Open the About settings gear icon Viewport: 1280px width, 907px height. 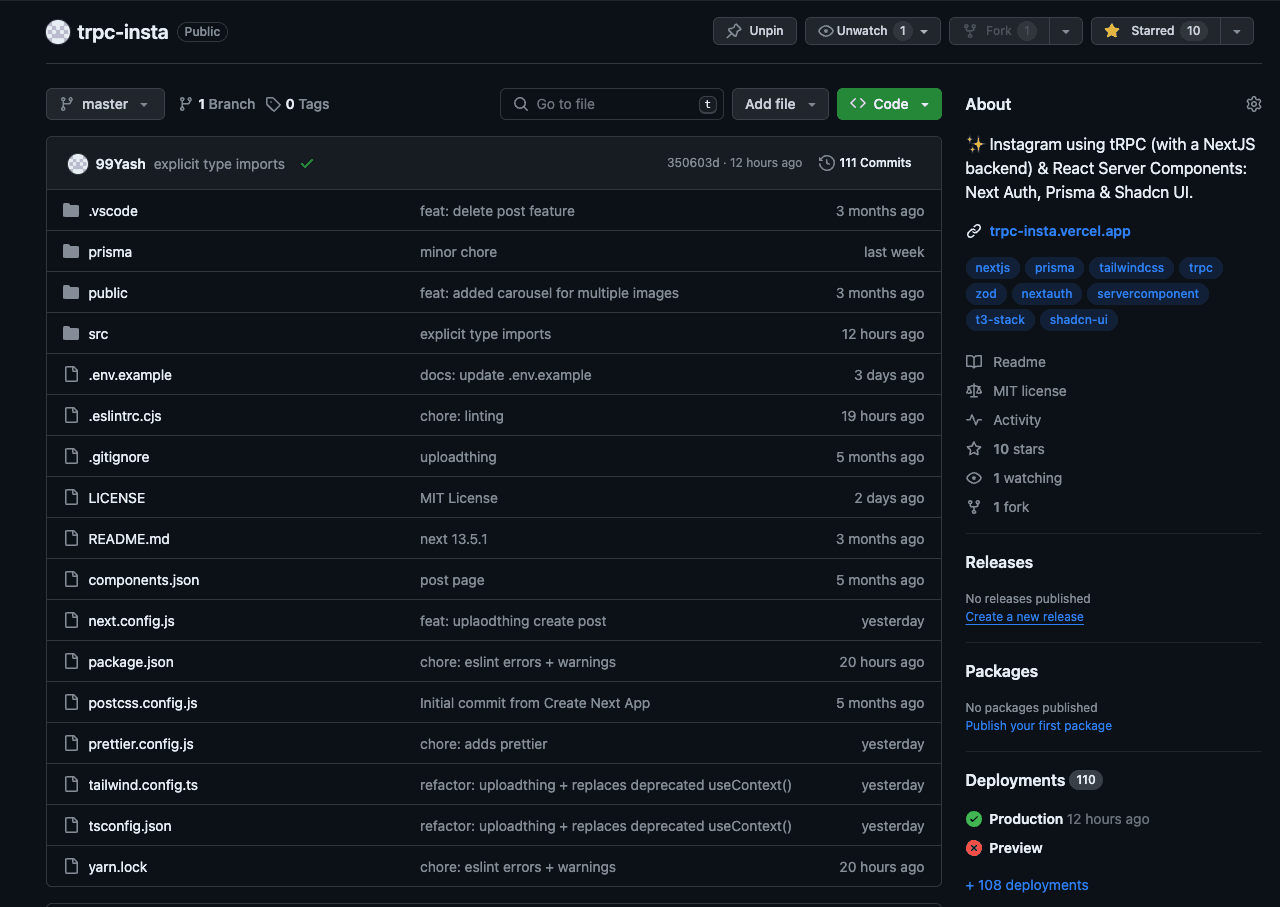coord(1254,104)
